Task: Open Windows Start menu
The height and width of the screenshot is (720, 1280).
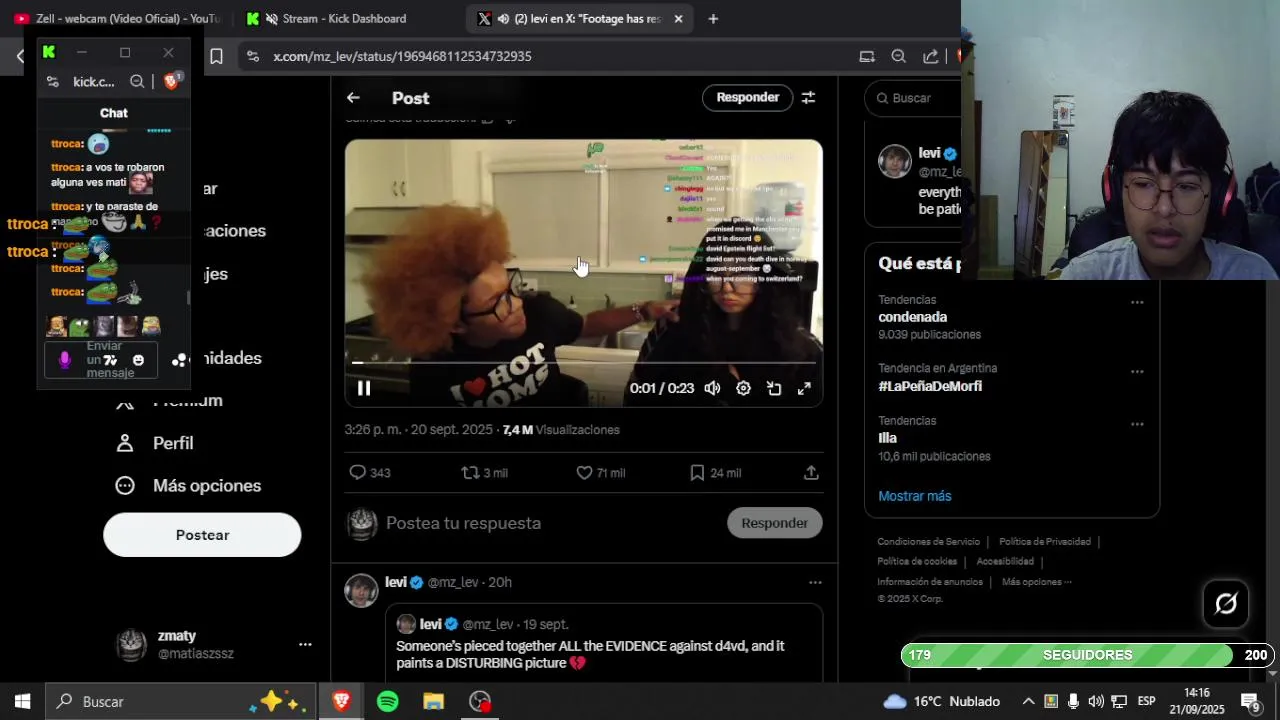Action: pos(22,701)
